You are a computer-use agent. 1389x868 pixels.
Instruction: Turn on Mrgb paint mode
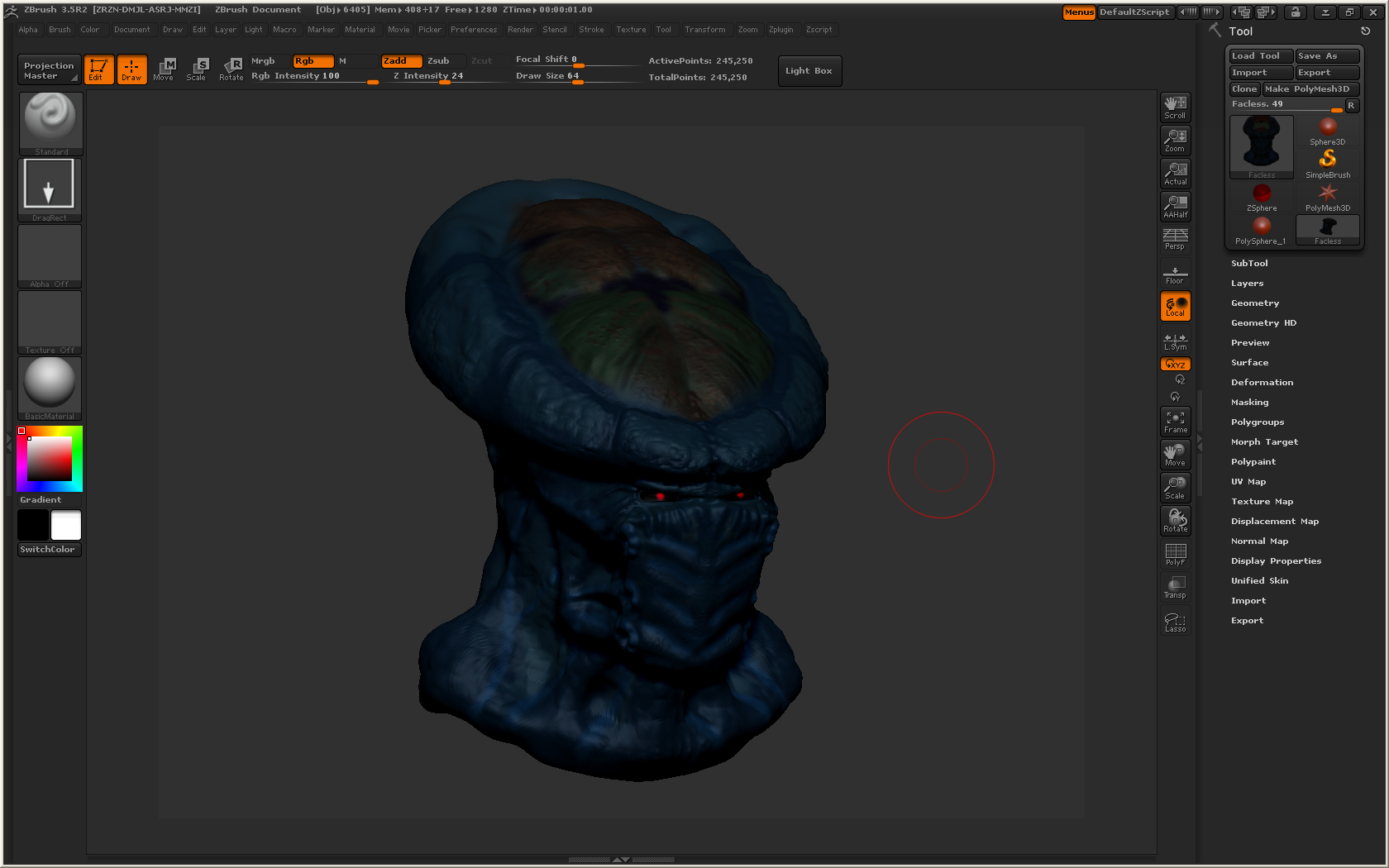click(x=264, y=61)
